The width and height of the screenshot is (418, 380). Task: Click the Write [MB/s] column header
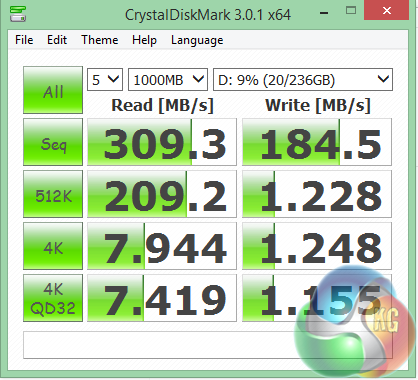(x=318, y=106)
